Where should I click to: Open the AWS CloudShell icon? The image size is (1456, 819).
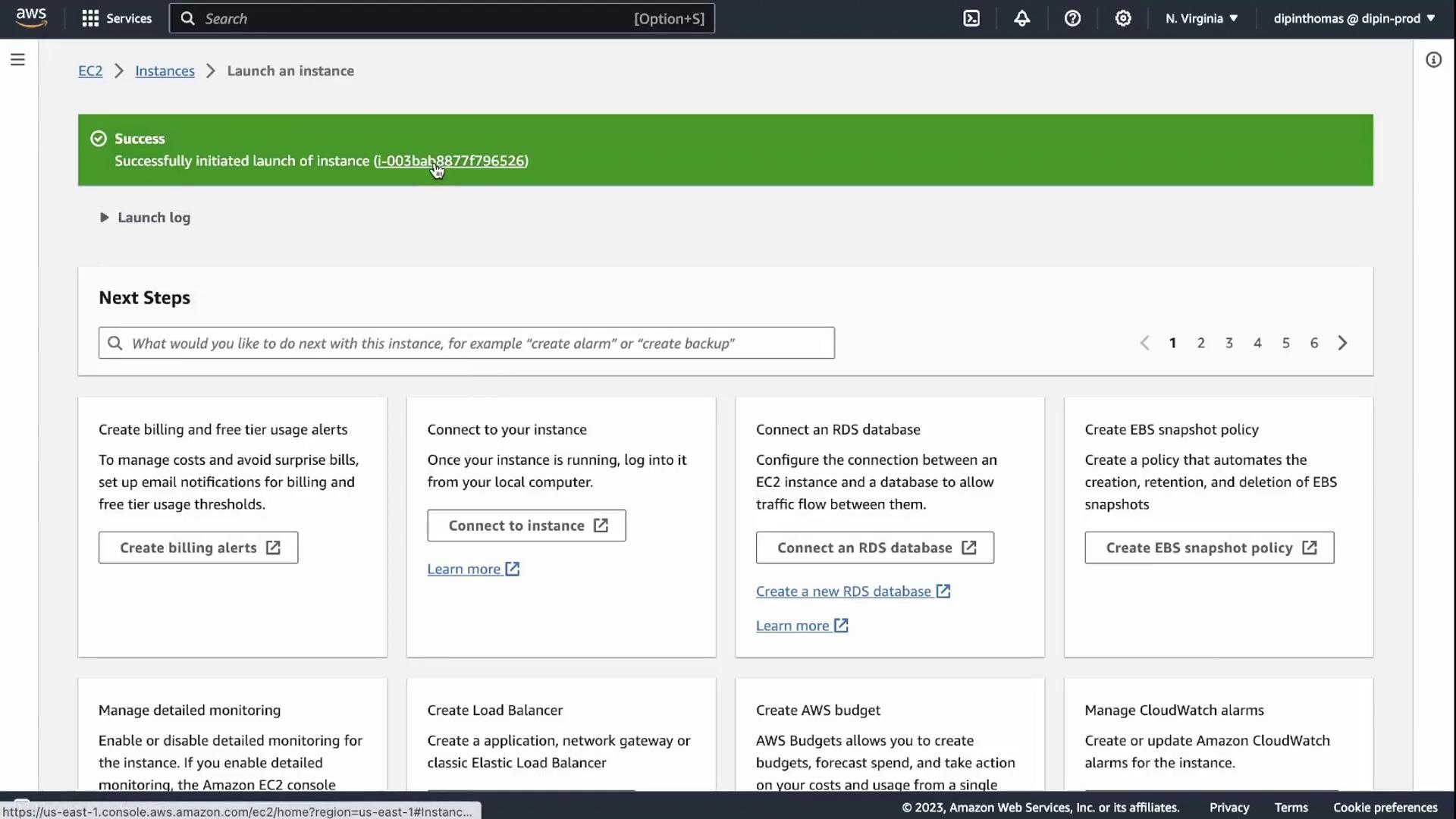(971, 18)
